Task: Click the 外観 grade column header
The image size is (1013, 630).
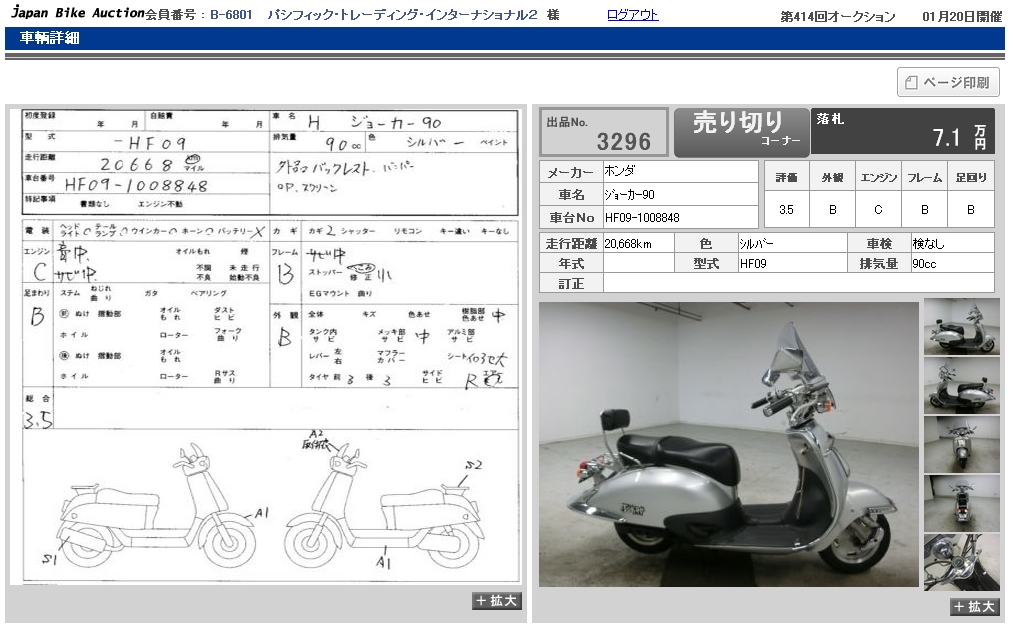Action: click(832, 178)
